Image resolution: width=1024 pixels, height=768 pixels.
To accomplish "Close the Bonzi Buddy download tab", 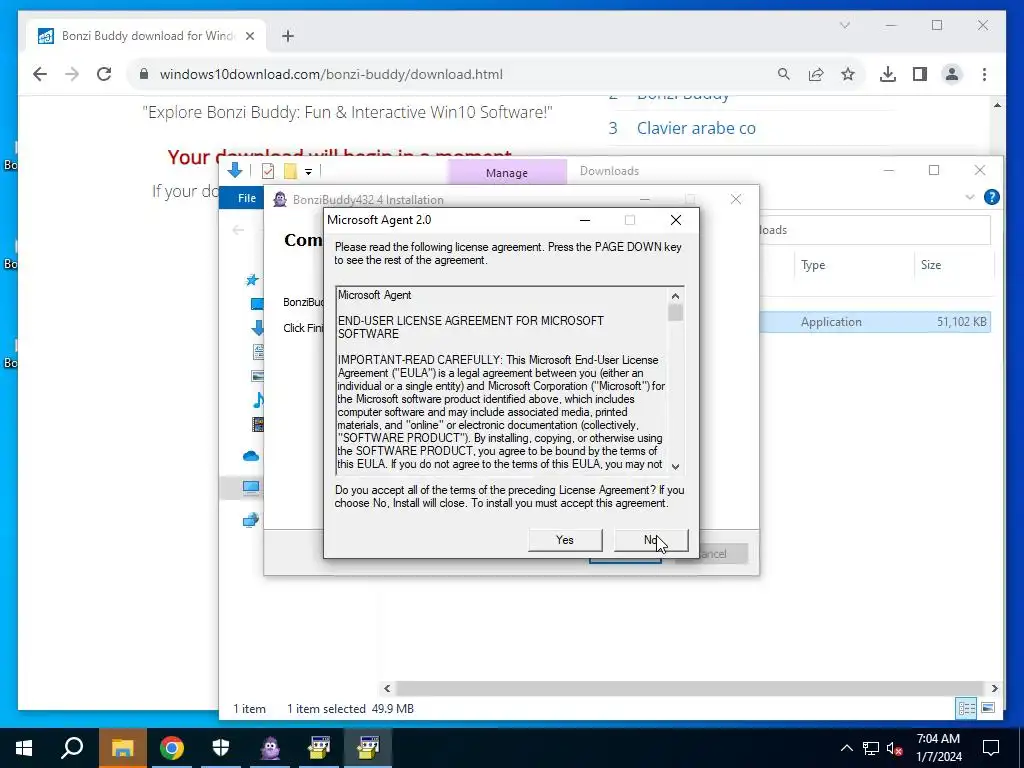I will (x=249, y=36).
